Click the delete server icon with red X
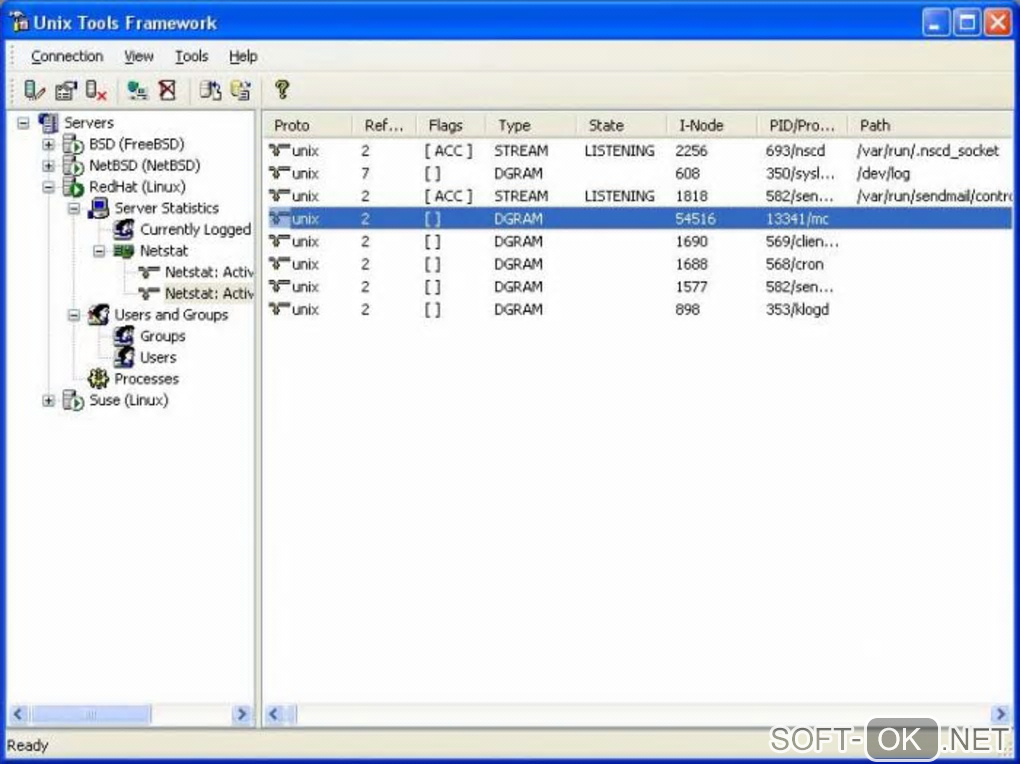 click(x=96, y=90)
